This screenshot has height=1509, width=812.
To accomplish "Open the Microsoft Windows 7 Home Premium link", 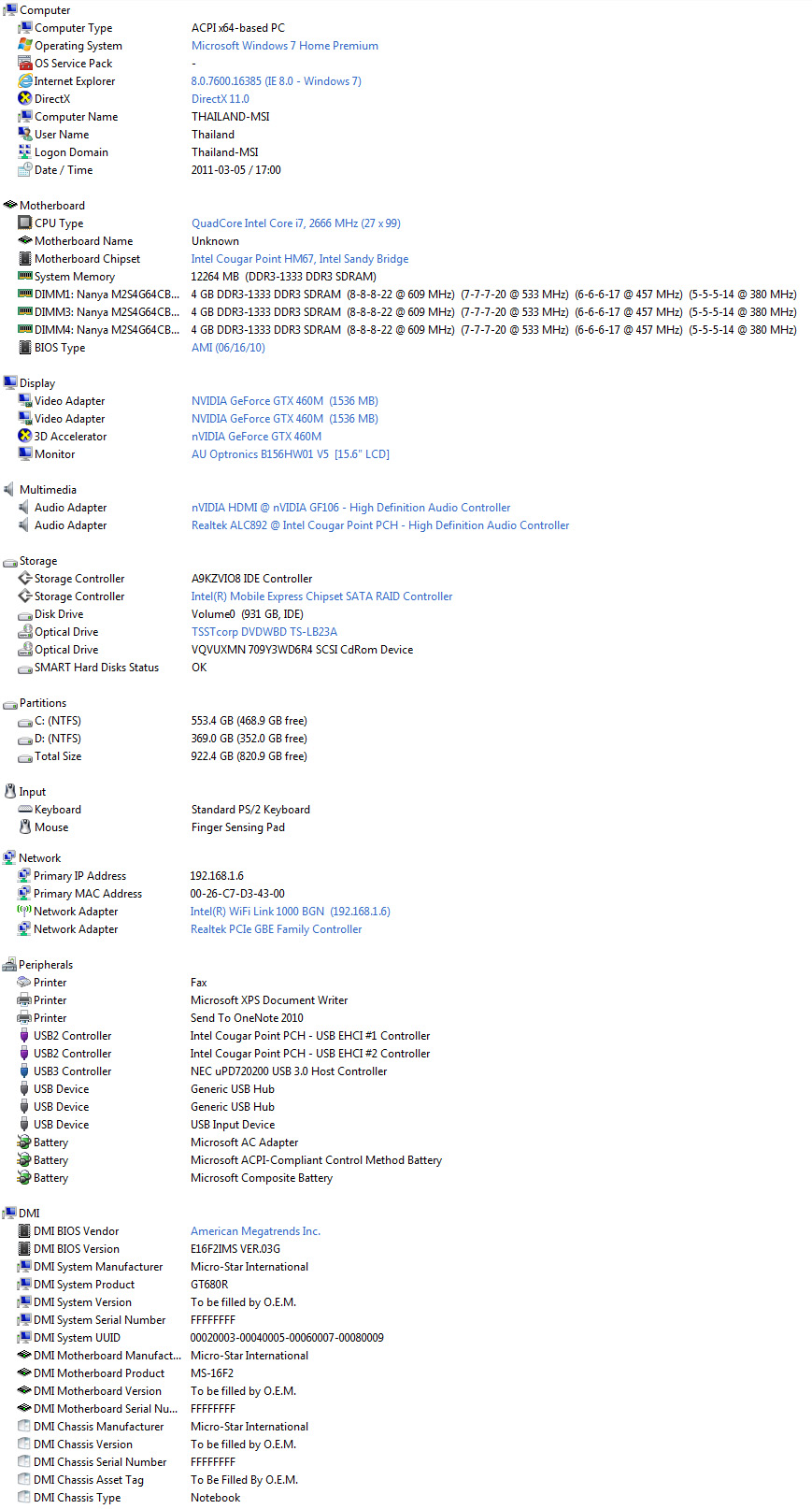I will 285,46.
